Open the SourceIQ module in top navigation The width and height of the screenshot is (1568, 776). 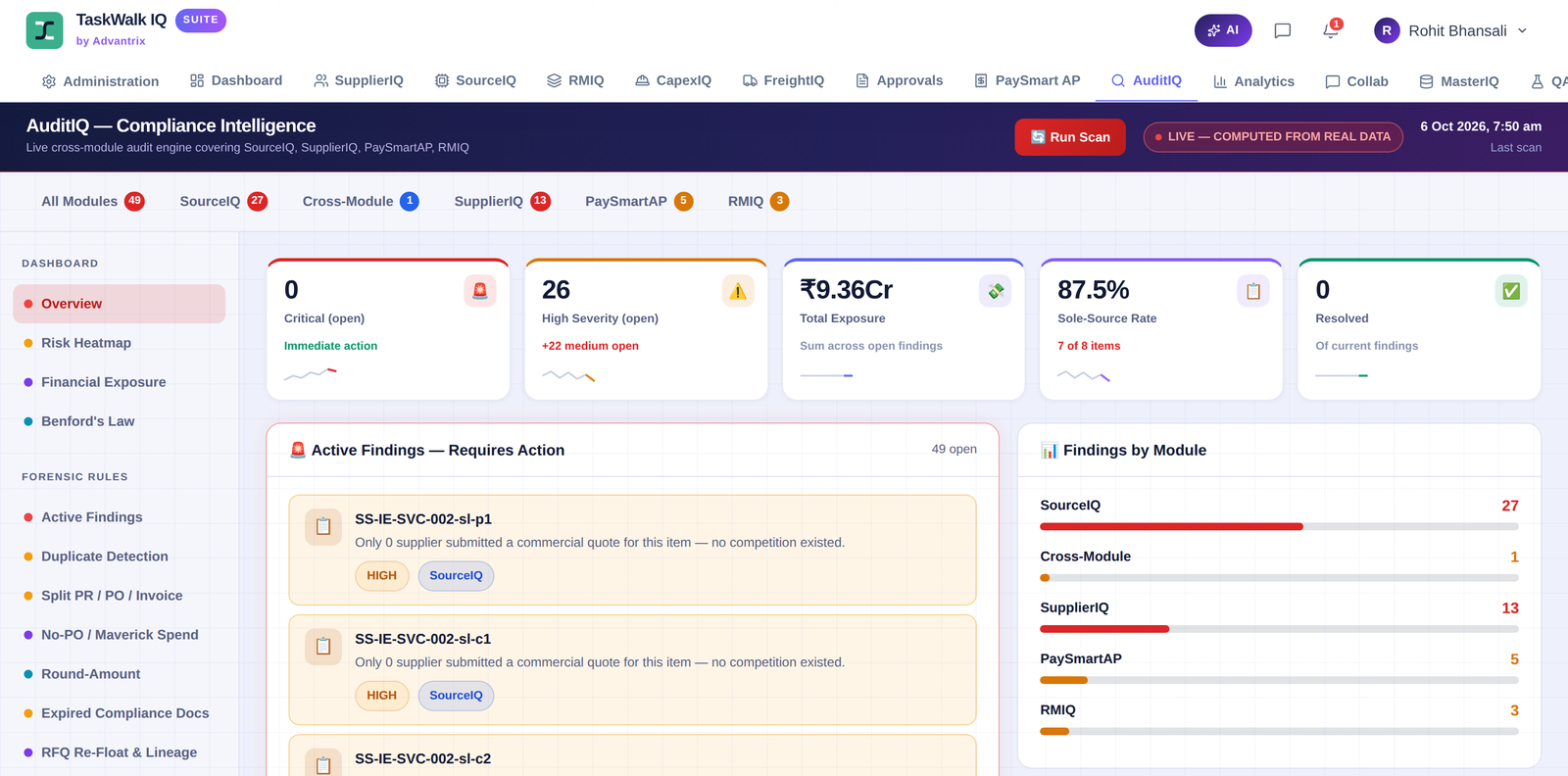click(x=475, y=81)
